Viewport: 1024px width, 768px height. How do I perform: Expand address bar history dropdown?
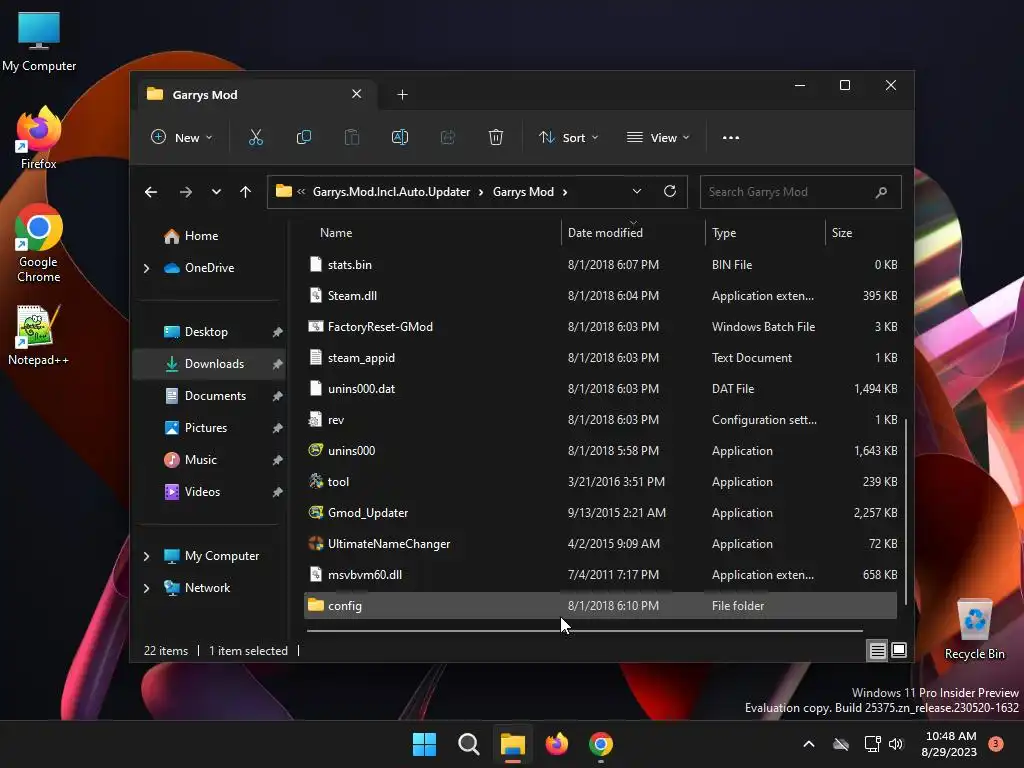(x=637, y=191)
